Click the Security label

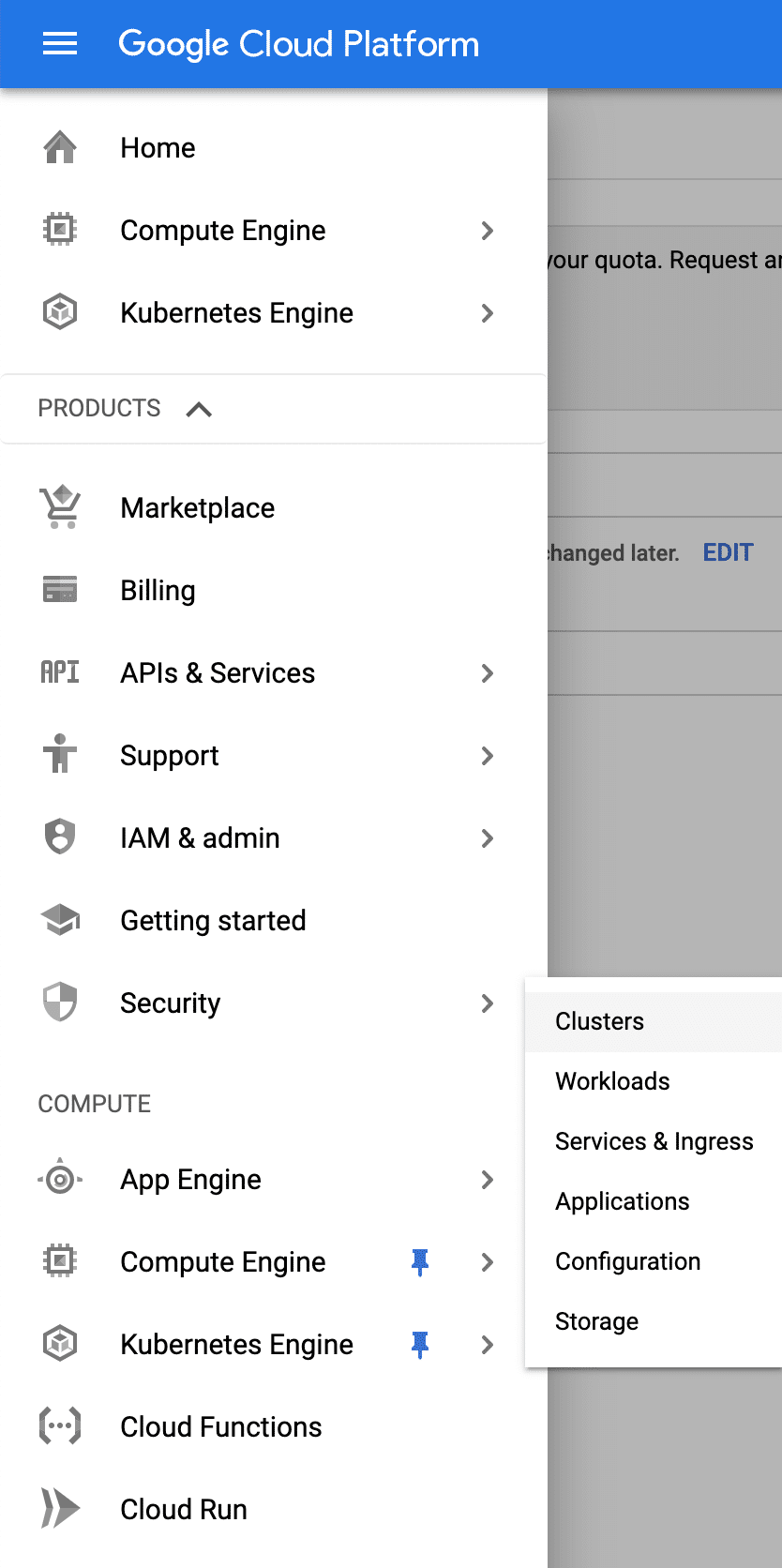tap(170, 1003)
